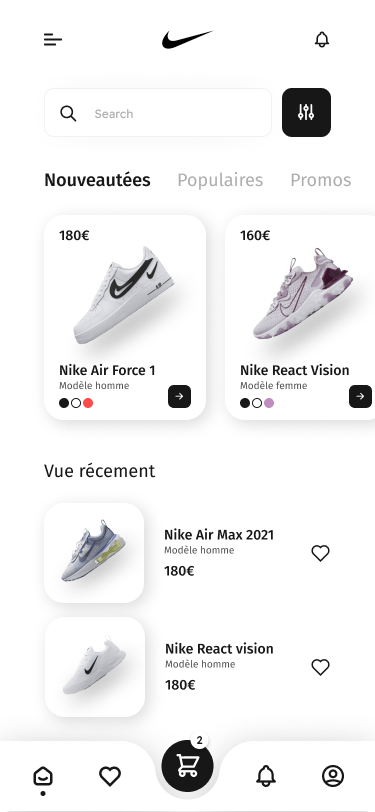Tap the top notification bell icon
Screen dimensions: 375x812
tap(322, 40)
